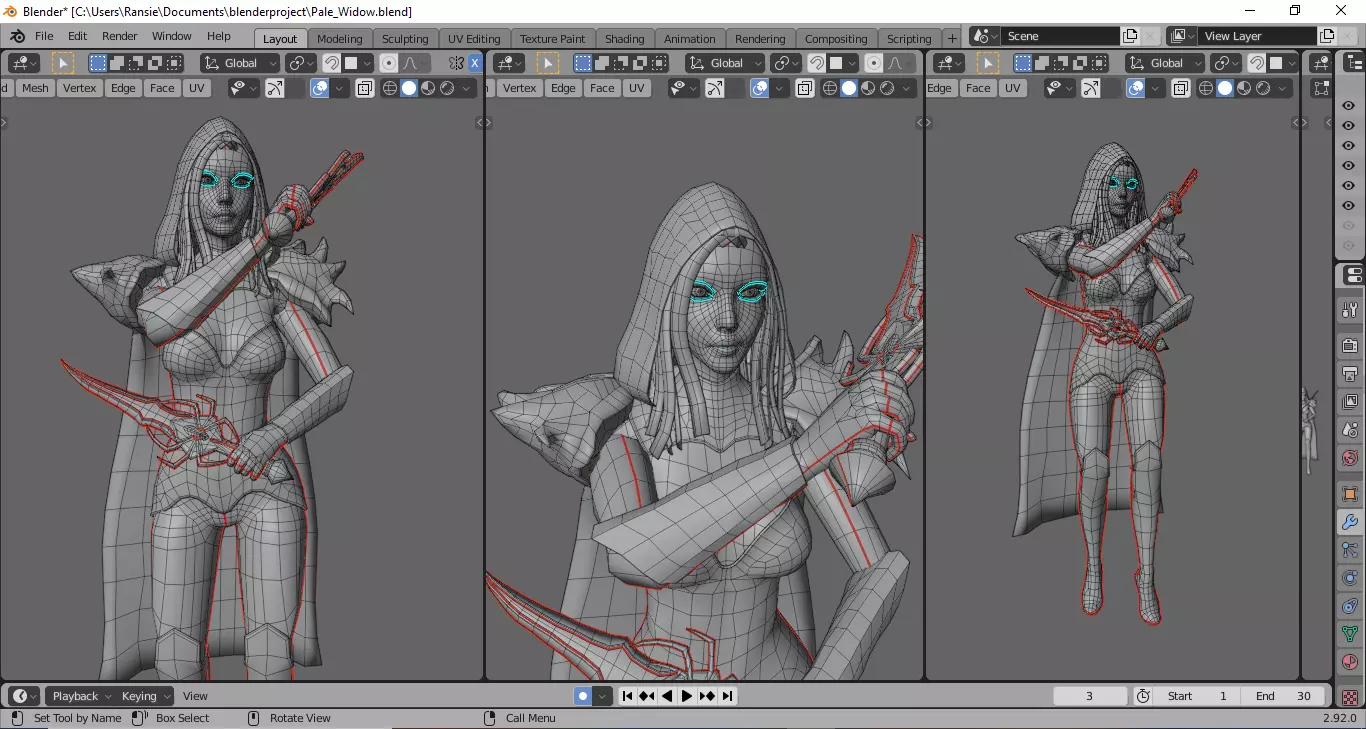Toggle X-axis mirror in left viewport header
Image resolution: width=1366 pixels, height=729 pixels.
click(x=475, y=63)
